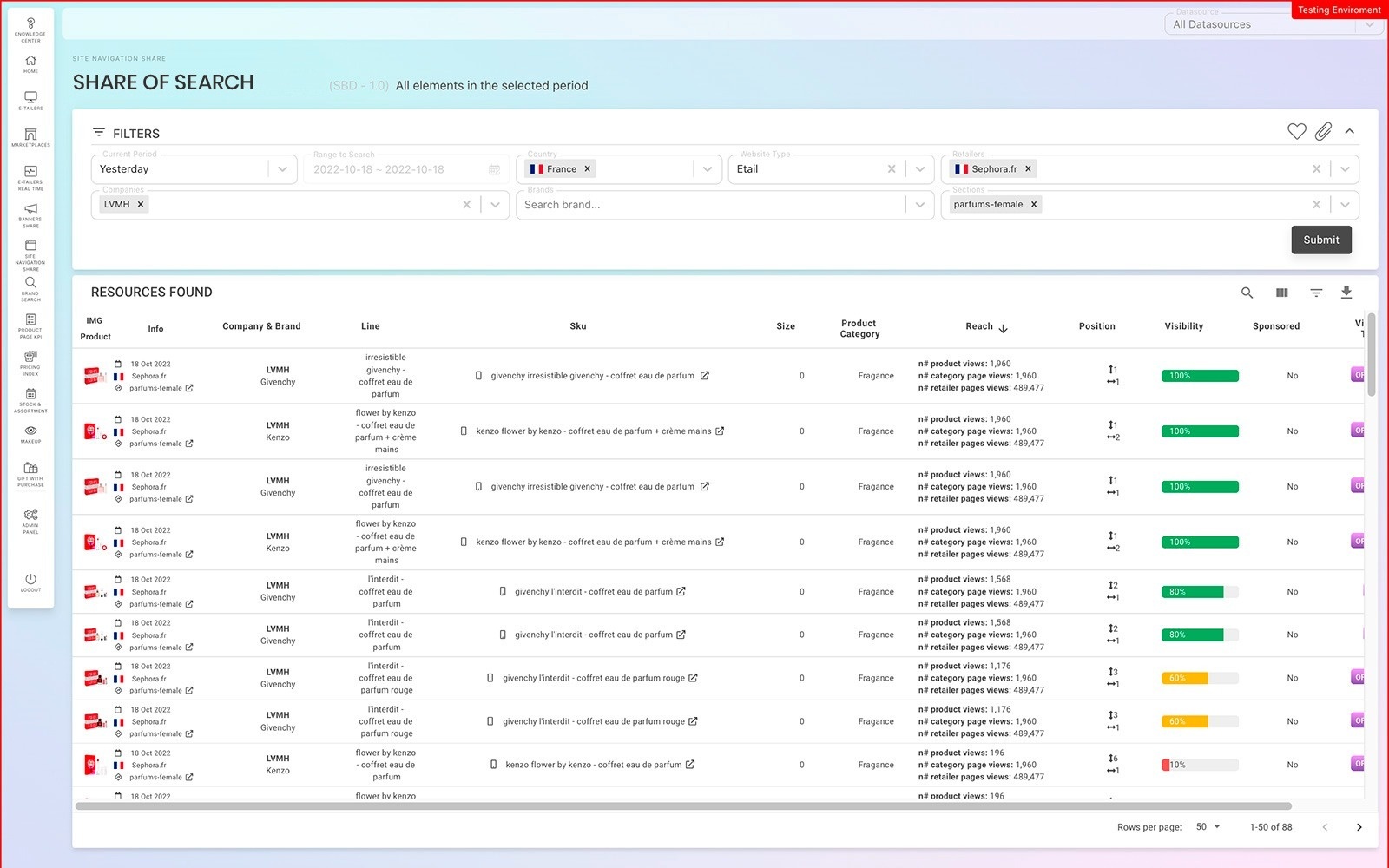Sort by the Position column header
The height and width of the screenshot is (868, 1389).
pyautogui.click(x=1097, y=326)
